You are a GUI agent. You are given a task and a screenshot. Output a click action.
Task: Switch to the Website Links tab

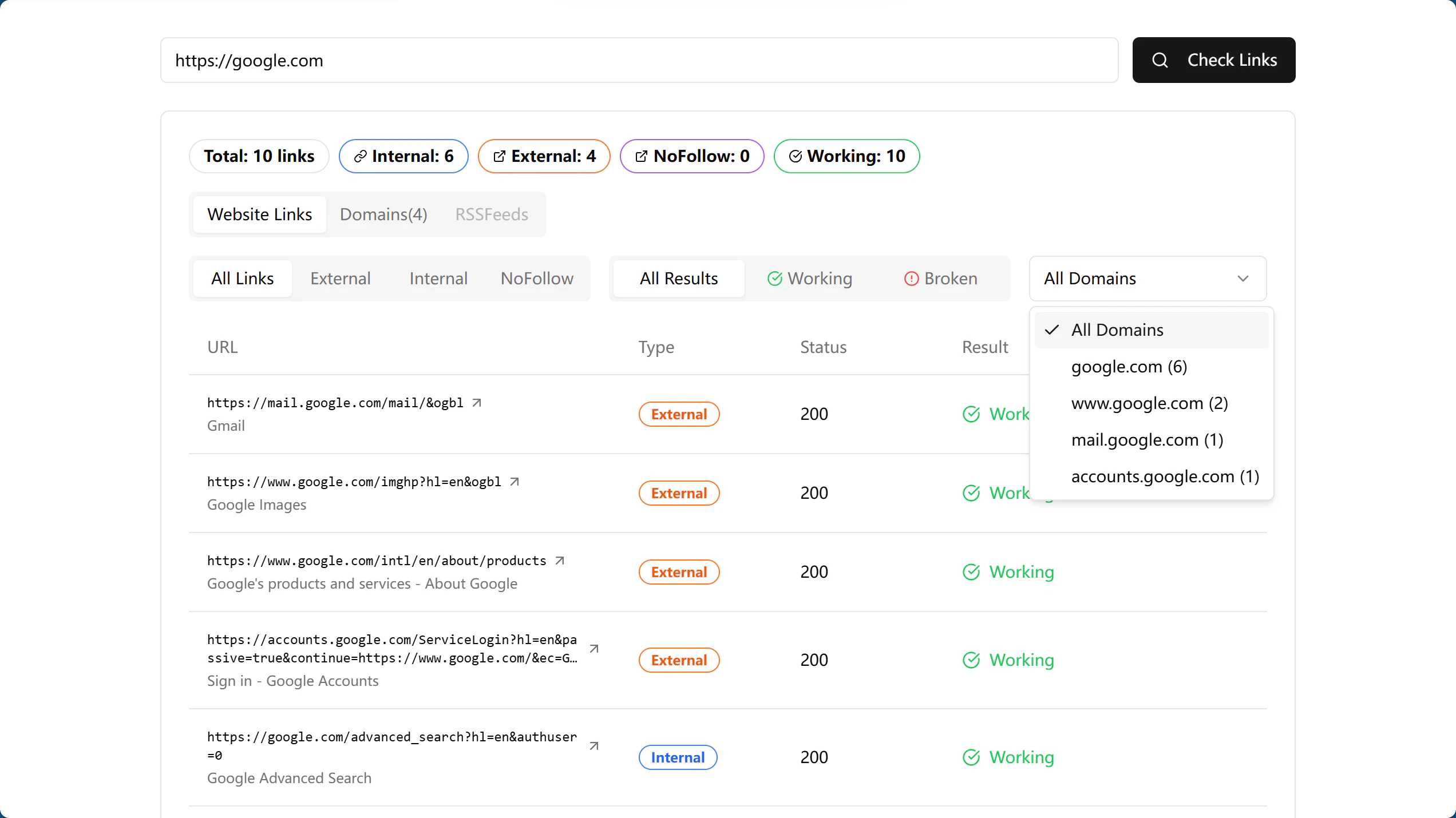(x=260, y=215)
